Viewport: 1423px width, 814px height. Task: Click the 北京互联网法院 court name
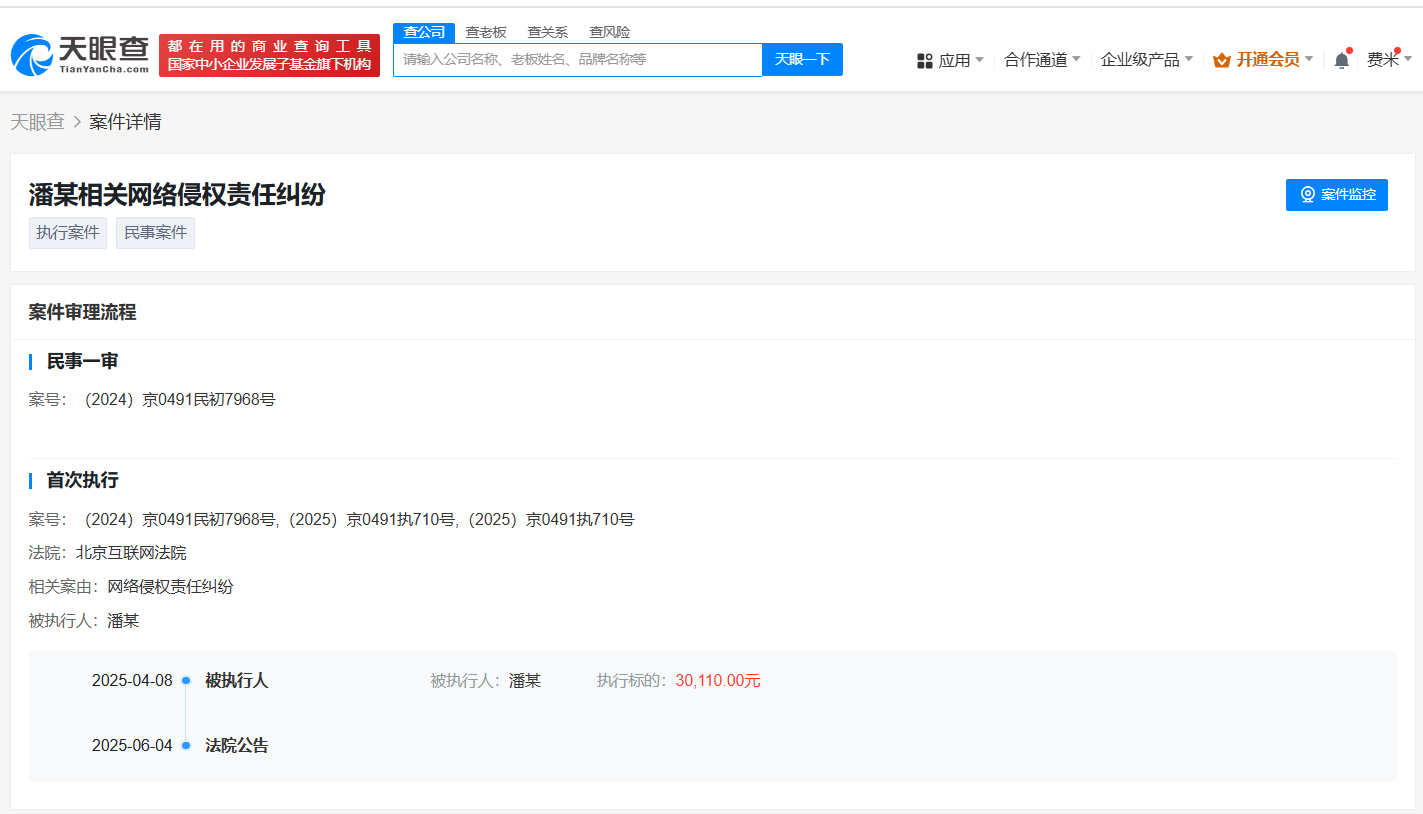point(131,553)
